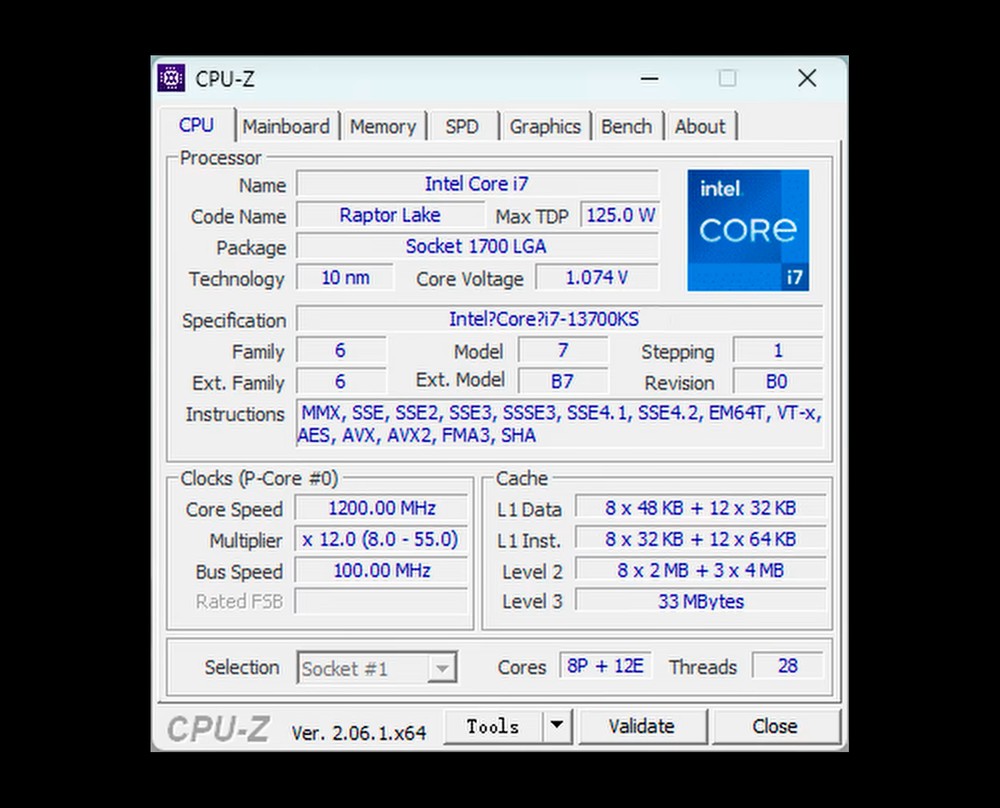Image resolution: width=1000 pixels, height=808 pixels.
Task: Switch to the Mainboard tab
Action: point(286,126)
